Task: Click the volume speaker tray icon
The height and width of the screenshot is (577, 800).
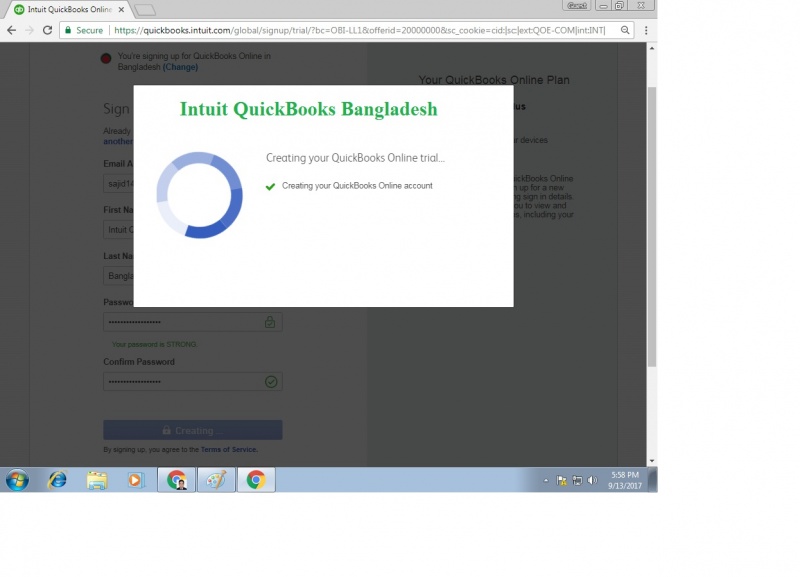Action: (592, 480)
